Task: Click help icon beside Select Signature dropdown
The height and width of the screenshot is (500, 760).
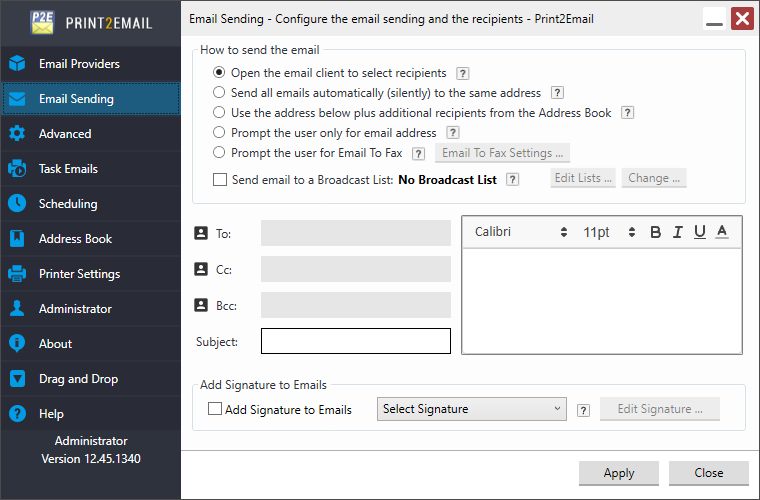Action: point(583,409)
